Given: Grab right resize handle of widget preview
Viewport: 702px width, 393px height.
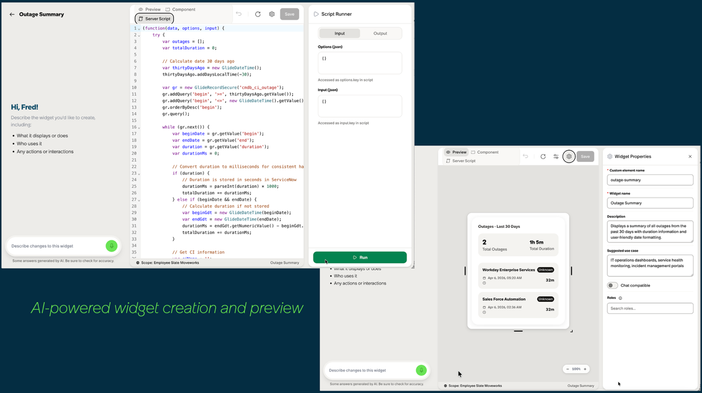Looking at the screenshot, I should click(x=571, y=271).
